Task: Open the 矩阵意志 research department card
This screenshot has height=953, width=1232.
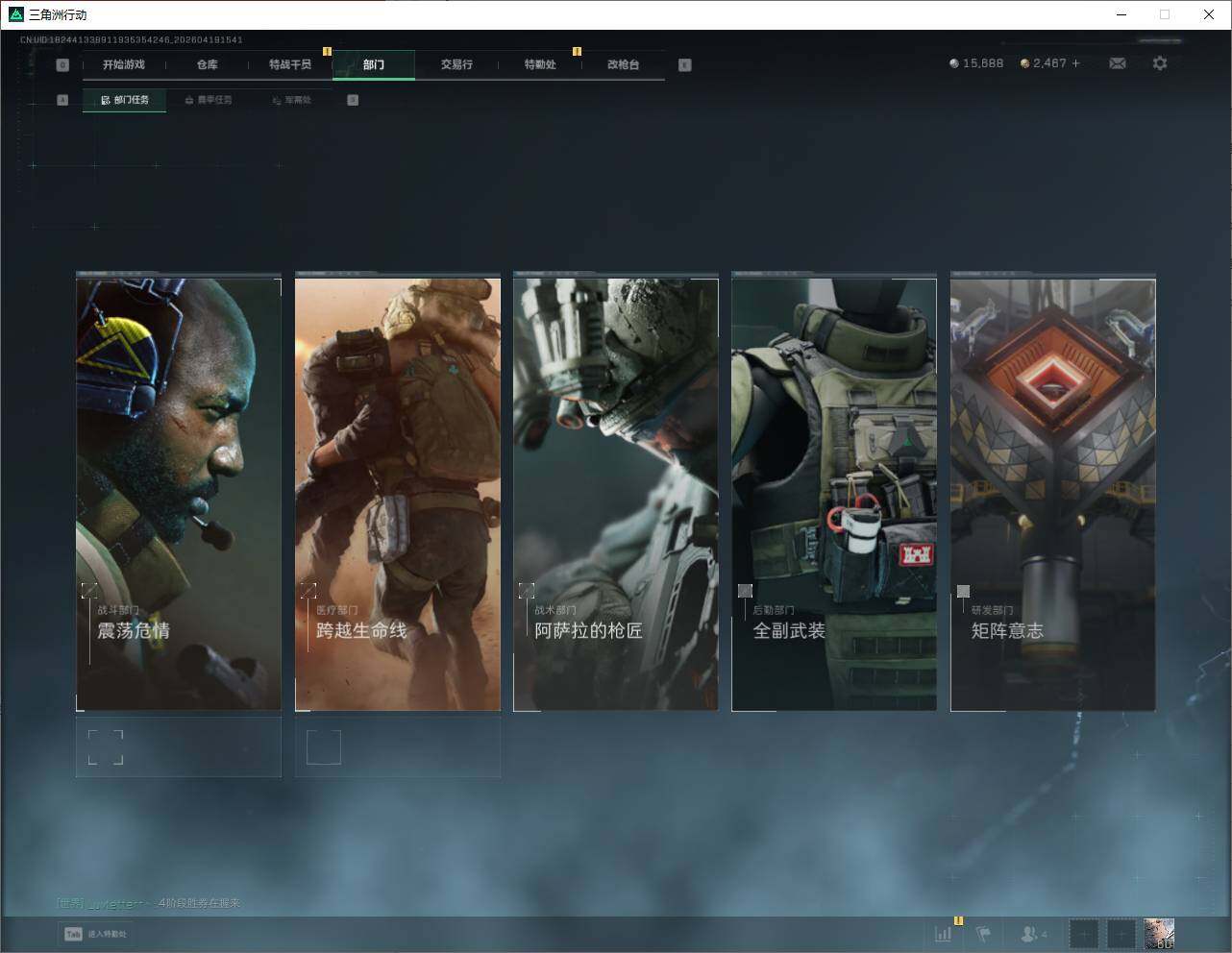Action: coord(1053,495)
